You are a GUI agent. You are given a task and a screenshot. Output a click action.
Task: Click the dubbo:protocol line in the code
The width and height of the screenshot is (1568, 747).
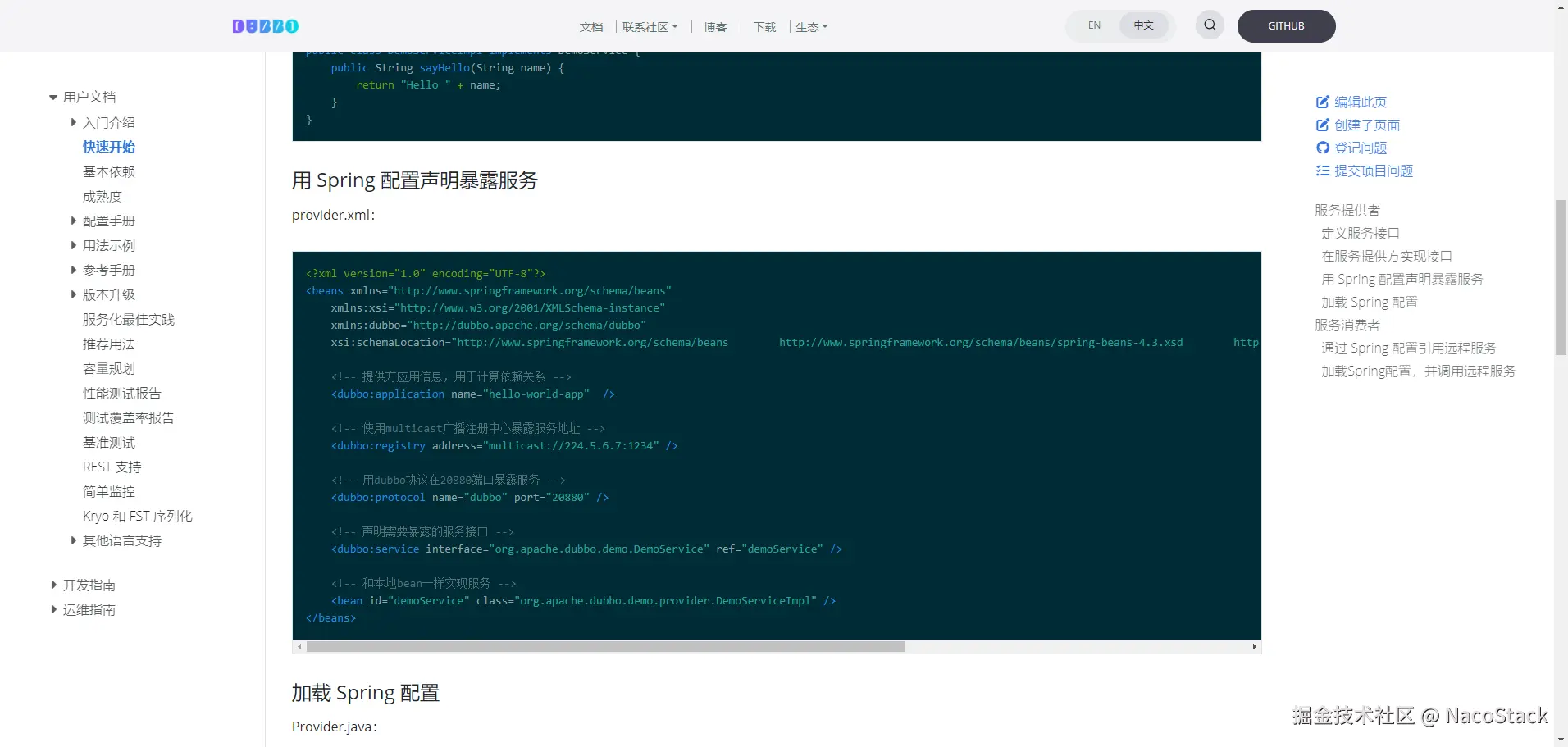pyautogui.click(x=470, y=498)
